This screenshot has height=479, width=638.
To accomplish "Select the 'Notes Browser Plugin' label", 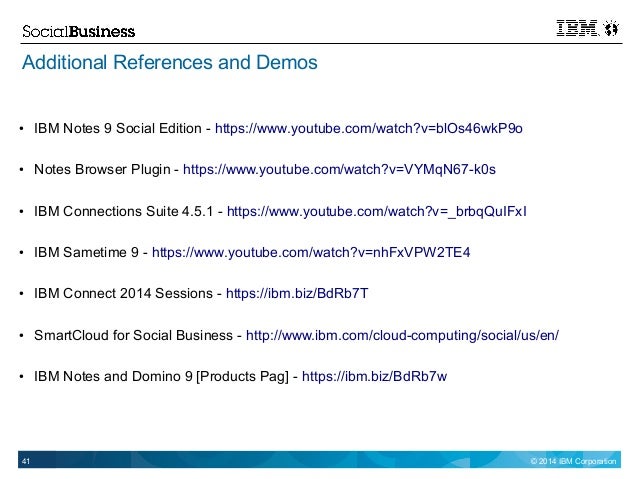I will coord(102,169).
